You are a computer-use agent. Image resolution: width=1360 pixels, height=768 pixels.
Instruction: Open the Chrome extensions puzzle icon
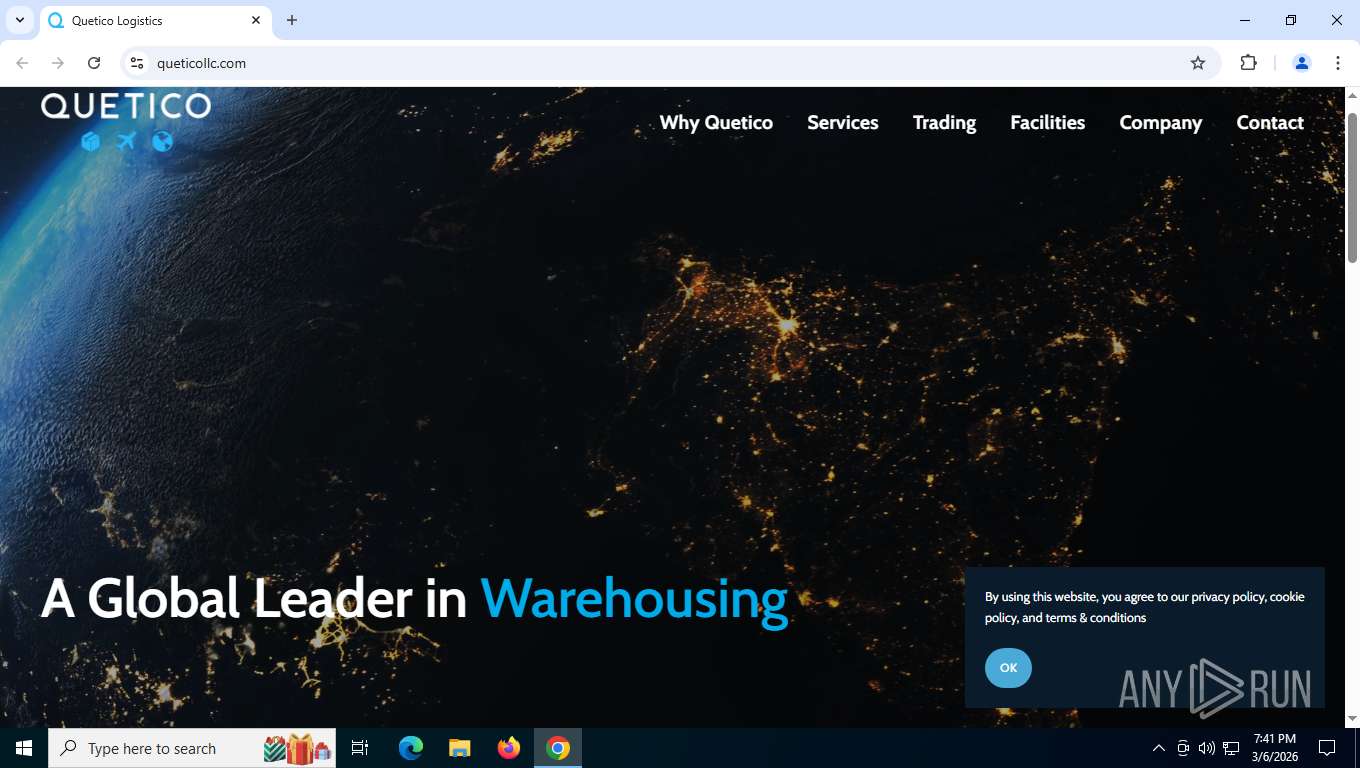pos(1248,63)
